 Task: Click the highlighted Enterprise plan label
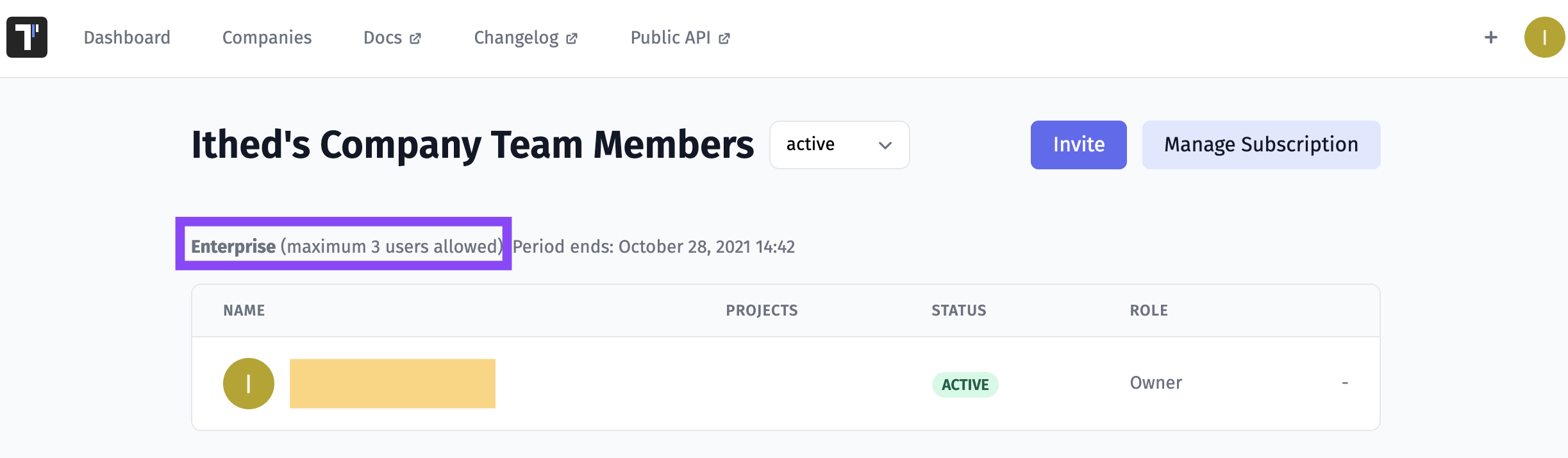(233, 246)
